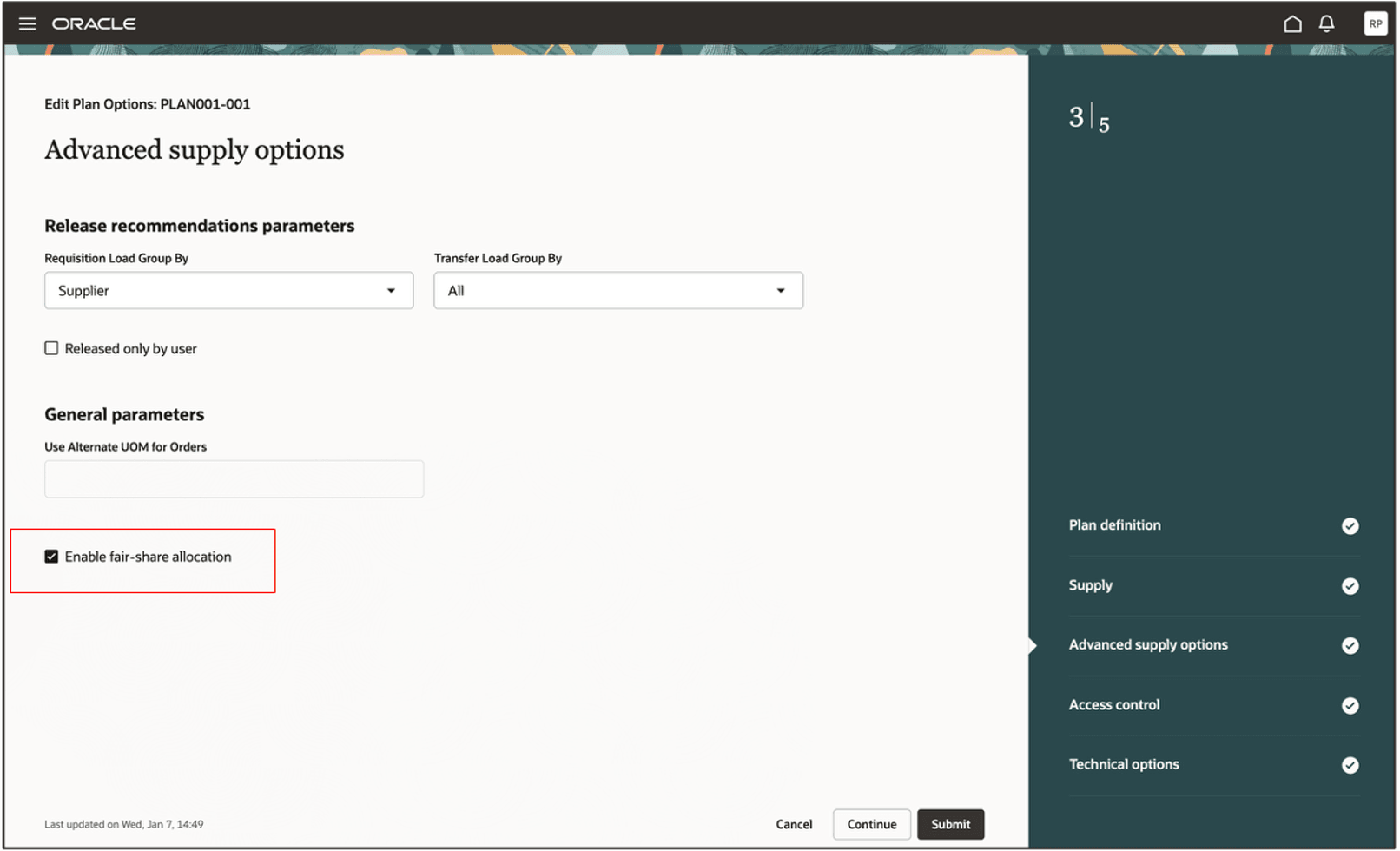Uncheck Enable fair-share allocation checkbox
This screenshot has width=1400, height=851.
(51, 557)
